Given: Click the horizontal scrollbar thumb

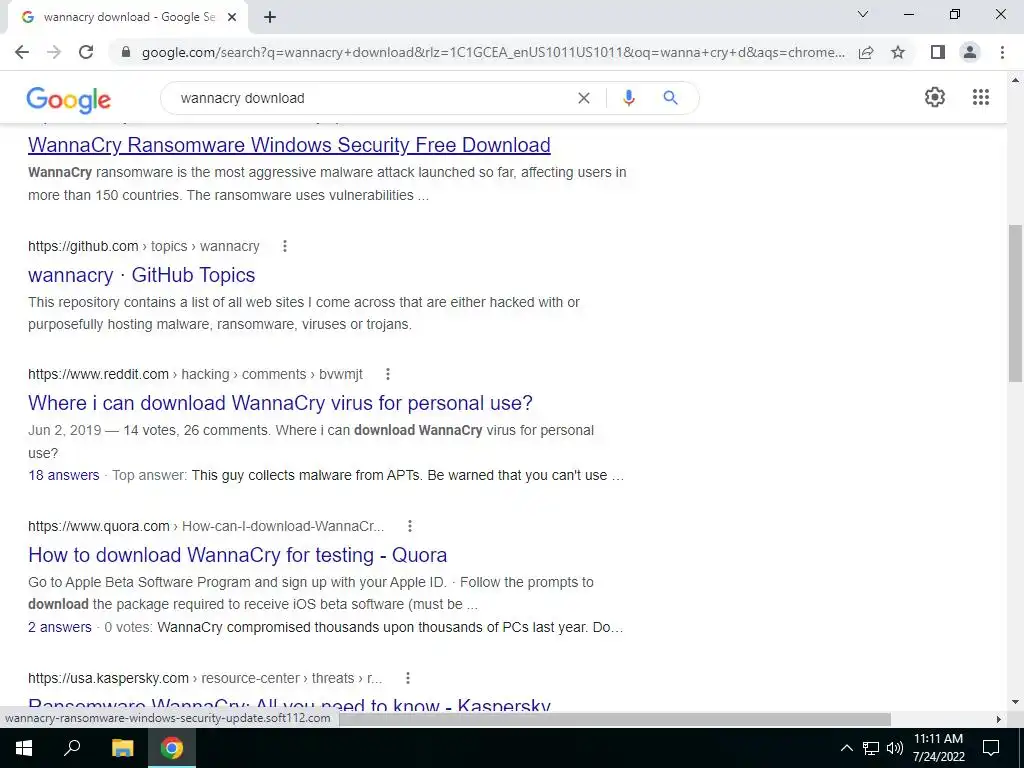Looking at the screenshot, I should tap(615, 719).
